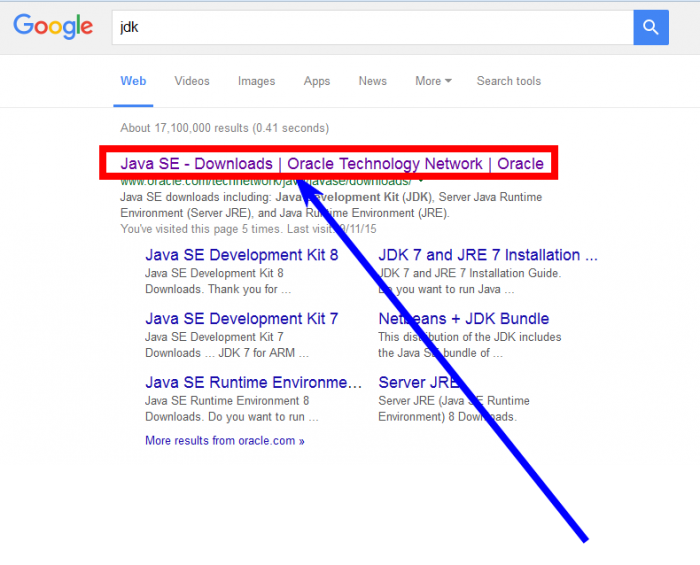Click 'JDK 7 and JRE 7 Installation Guide.' snippet
Viewport: 700px width, 565px height.
(470, 273)
